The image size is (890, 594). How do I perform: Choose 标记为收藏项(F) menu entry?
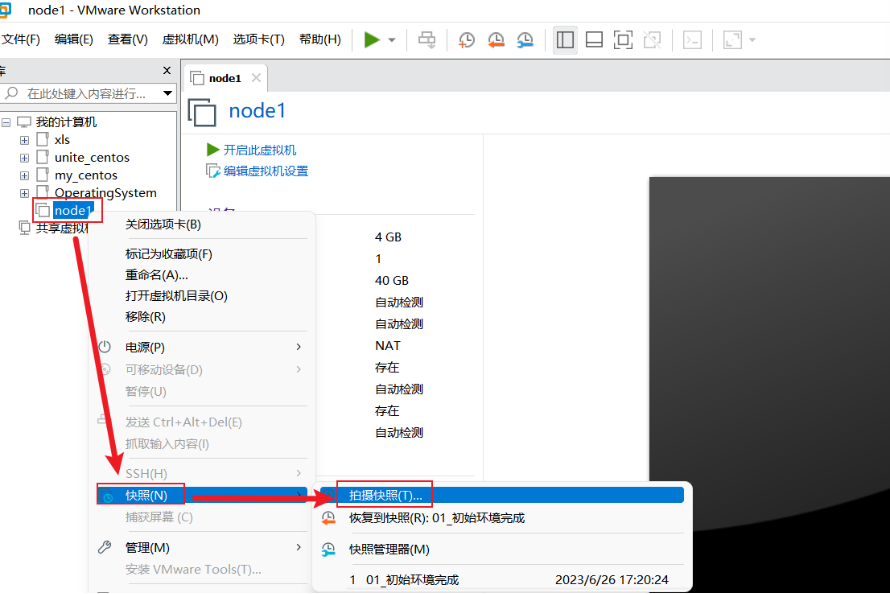click(169, 254)
